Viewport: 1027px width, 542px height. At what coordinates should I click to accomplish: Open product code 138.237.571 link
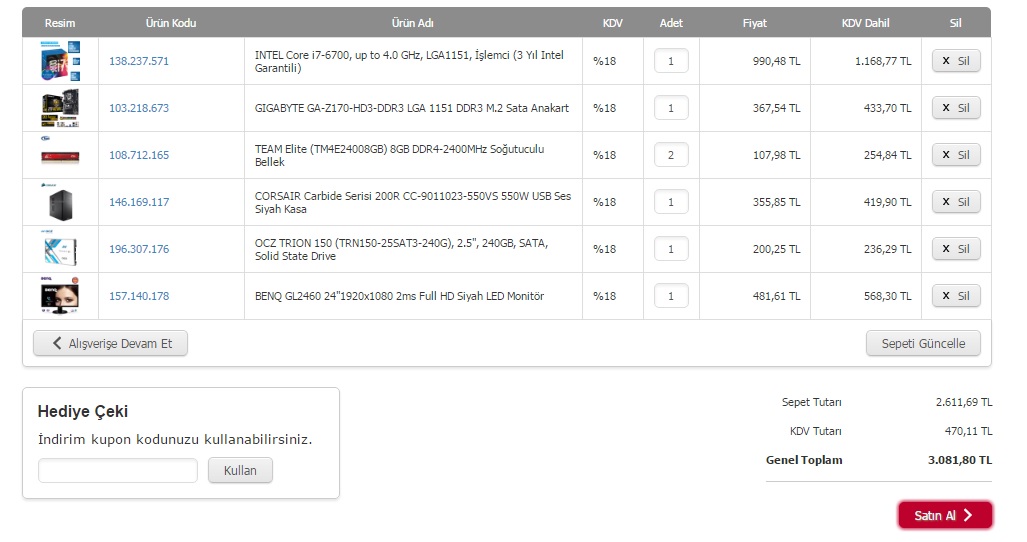click(139, 61)
